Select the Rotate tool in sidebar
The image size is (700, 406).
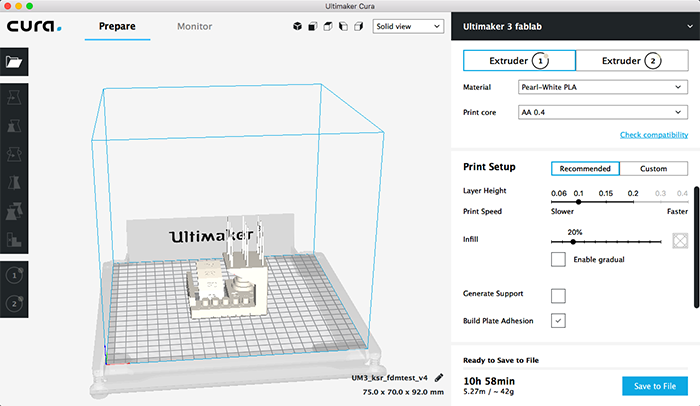tap(14, 155)
